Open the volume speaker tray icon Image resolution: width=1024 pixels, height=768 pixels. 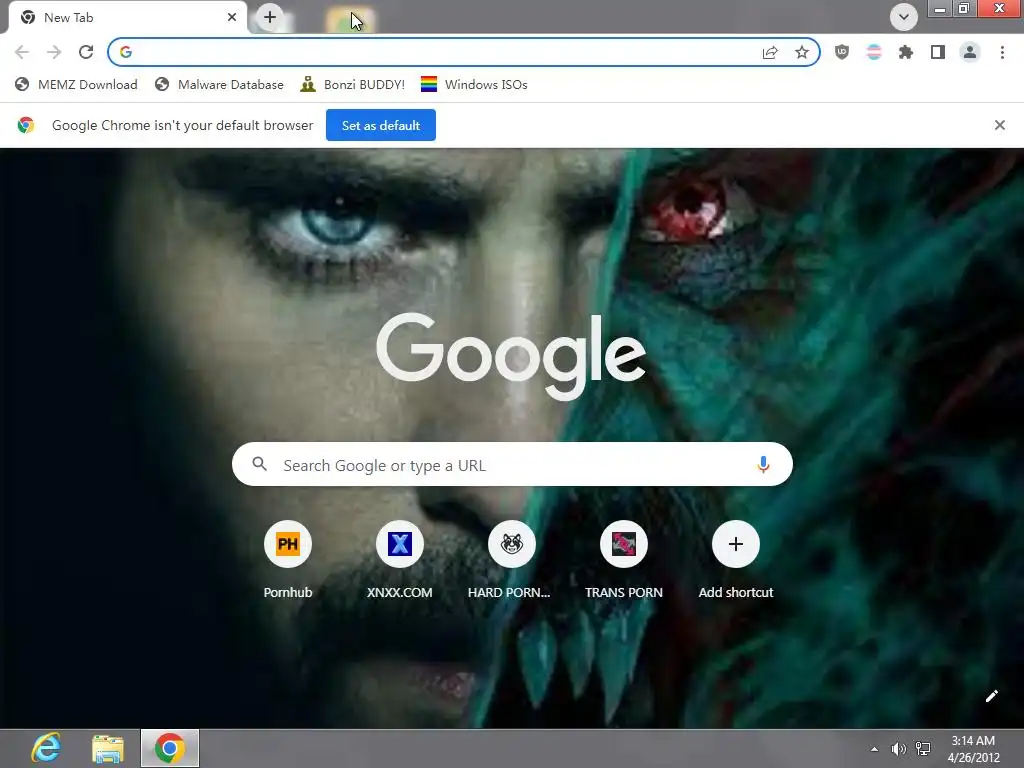899,749
